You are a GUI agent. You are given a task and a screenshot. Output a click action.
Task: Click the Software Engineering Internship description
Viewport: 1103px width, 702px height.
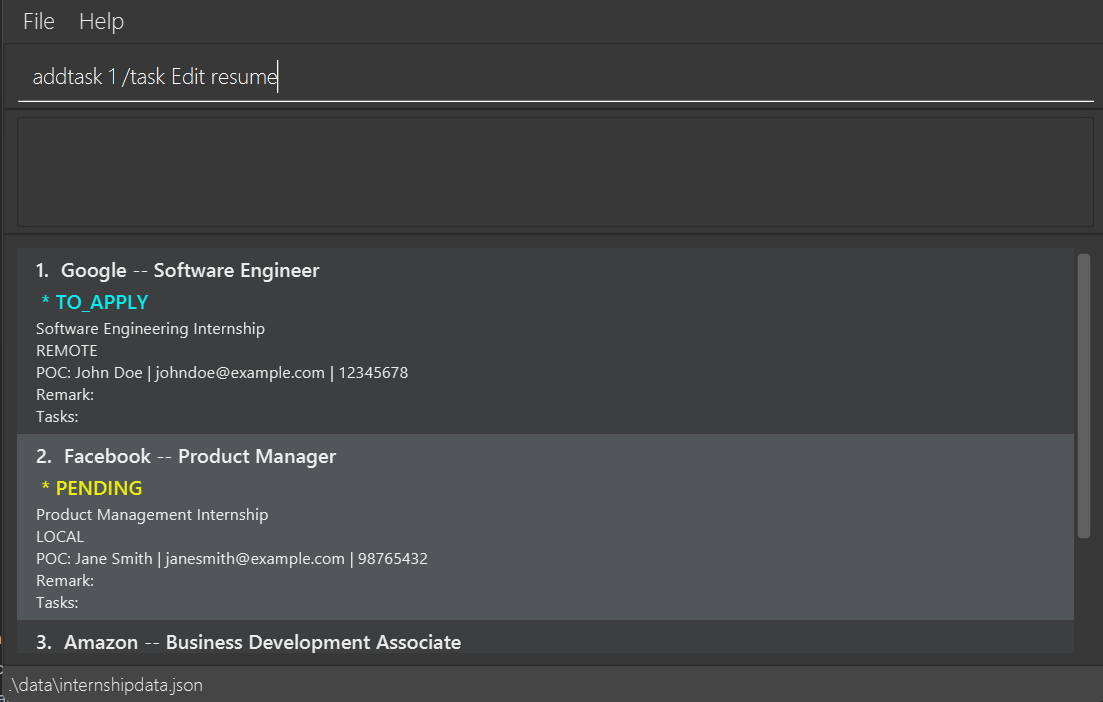coord(150,329)
